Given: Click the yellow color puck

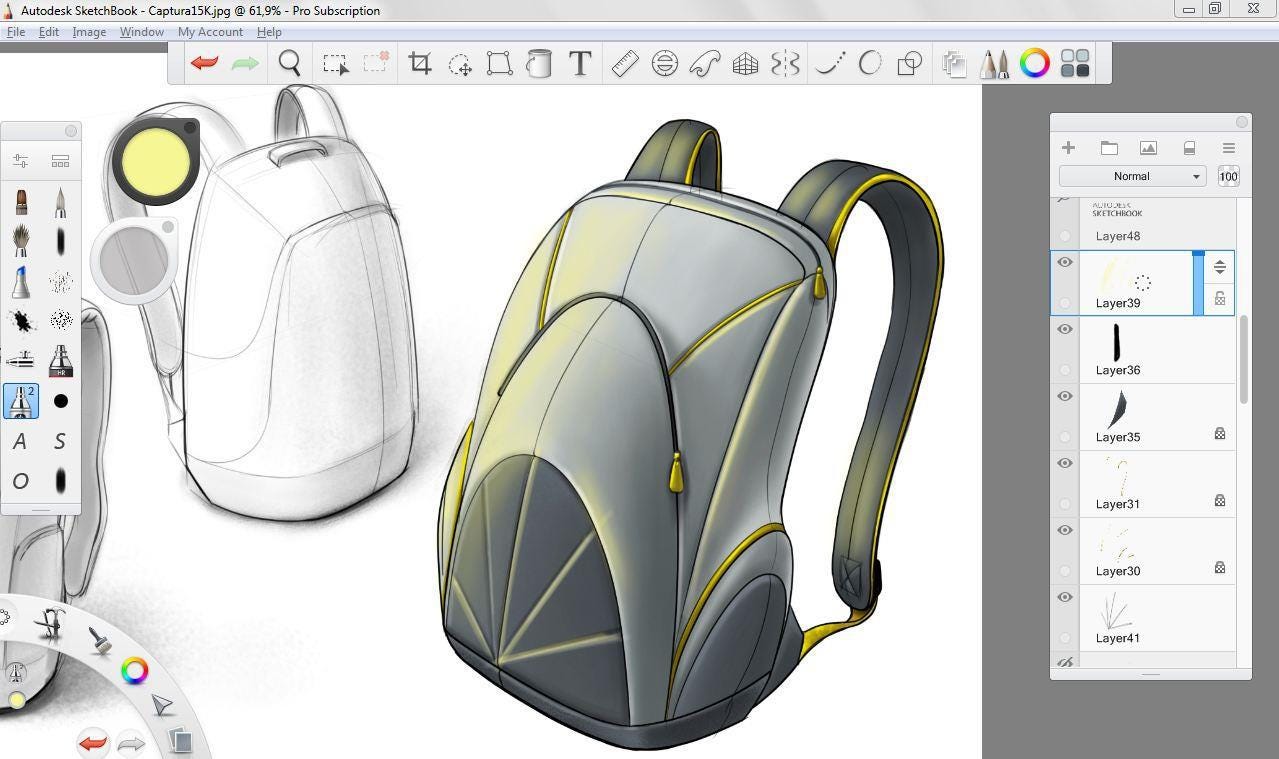Looking at the screenshot, I should [x=155, y=162].
